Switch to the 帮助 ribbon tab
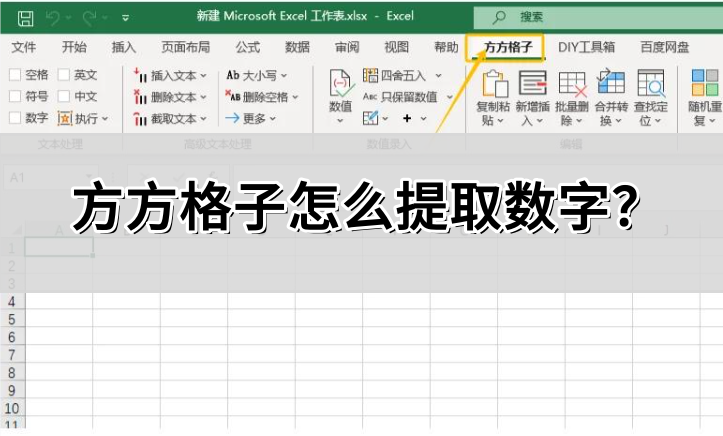The width and height of the screenshot is (723, 436). (x=446, y=47)
